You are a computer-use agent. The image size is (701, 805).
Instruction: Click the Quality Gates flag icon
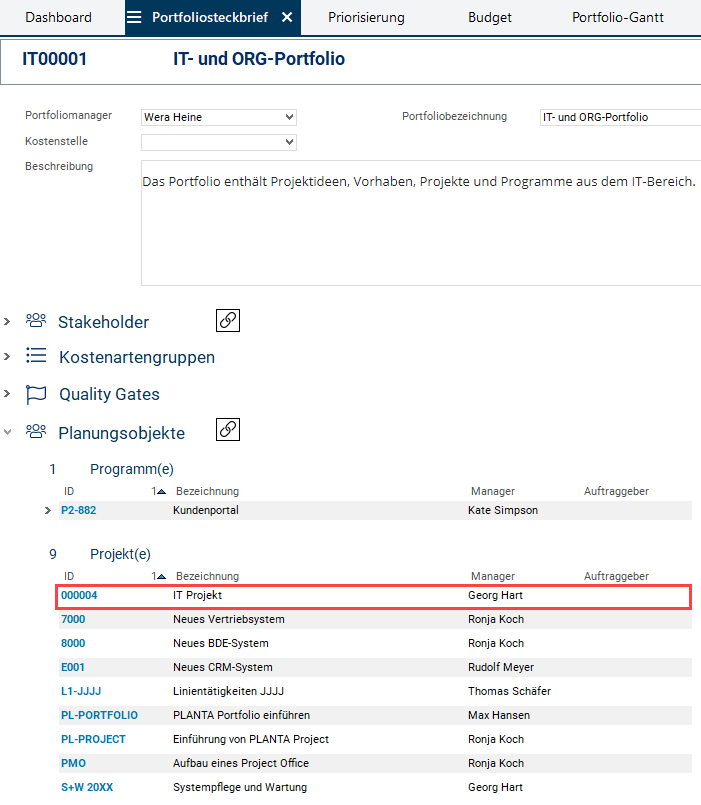click(x=36, y=394)
